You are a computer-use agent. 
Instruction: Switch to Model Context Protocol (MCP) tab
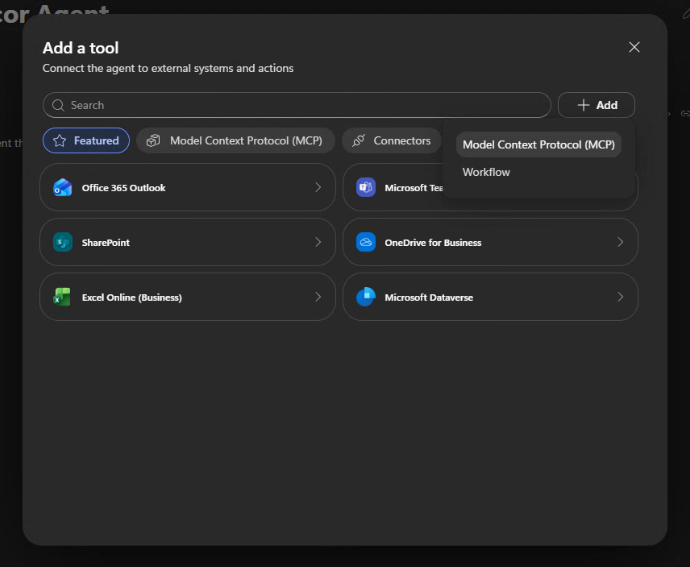[235, 140]
